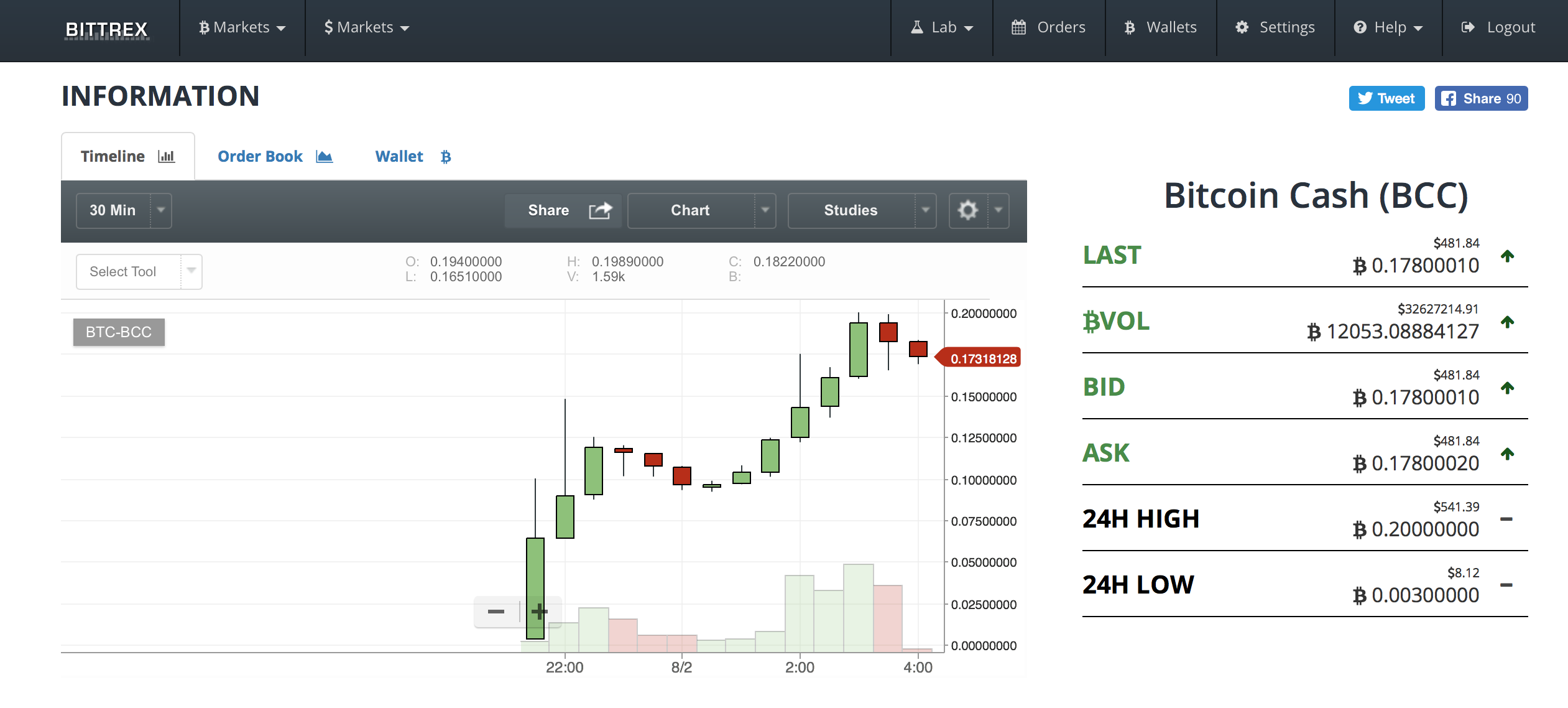
Task: Go to the Orders page
Action: (x=1049, y=27)
